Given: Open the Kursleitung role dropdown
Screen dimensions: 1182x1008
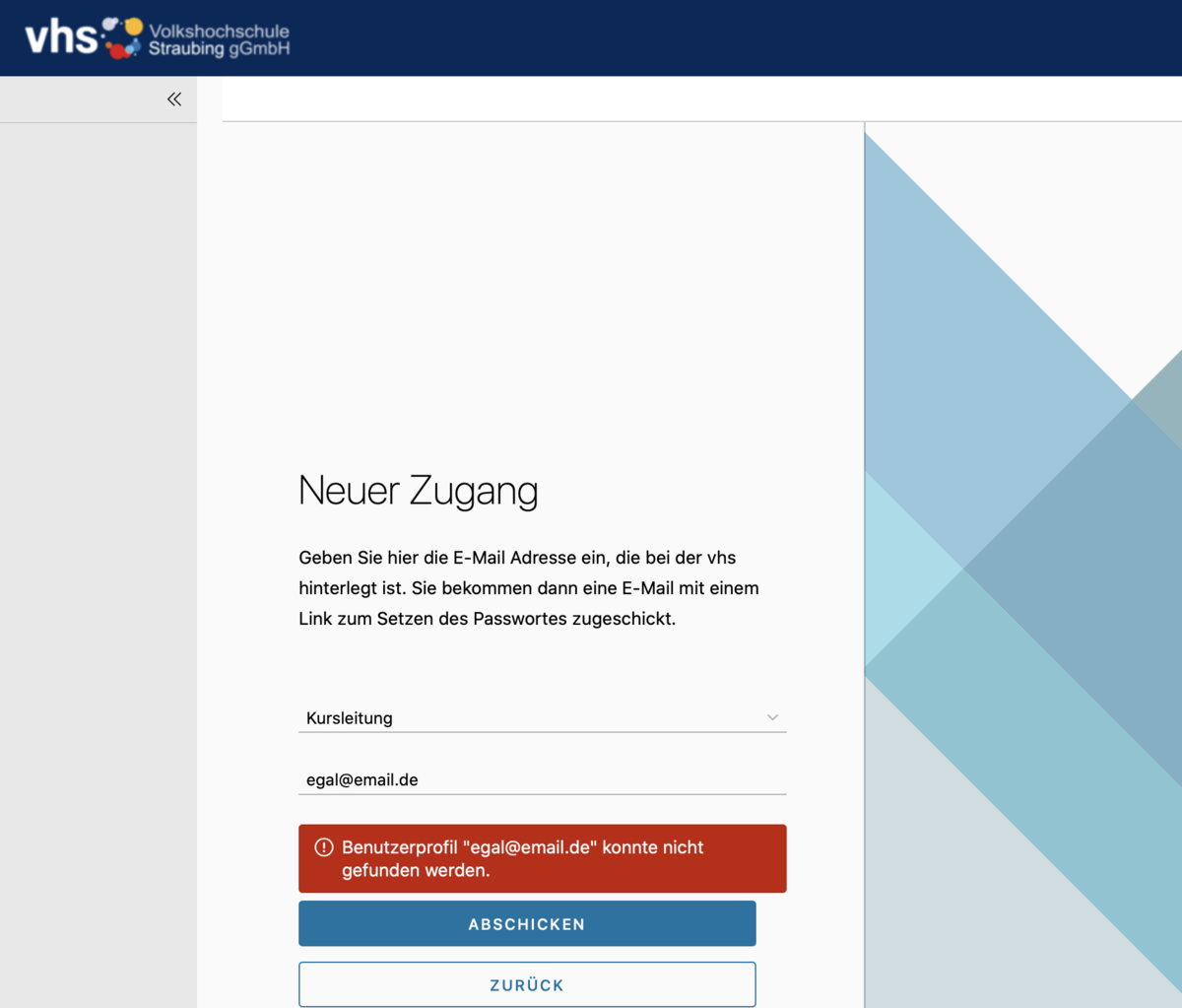Looking at the screenshot, I should tap(541, 717).
